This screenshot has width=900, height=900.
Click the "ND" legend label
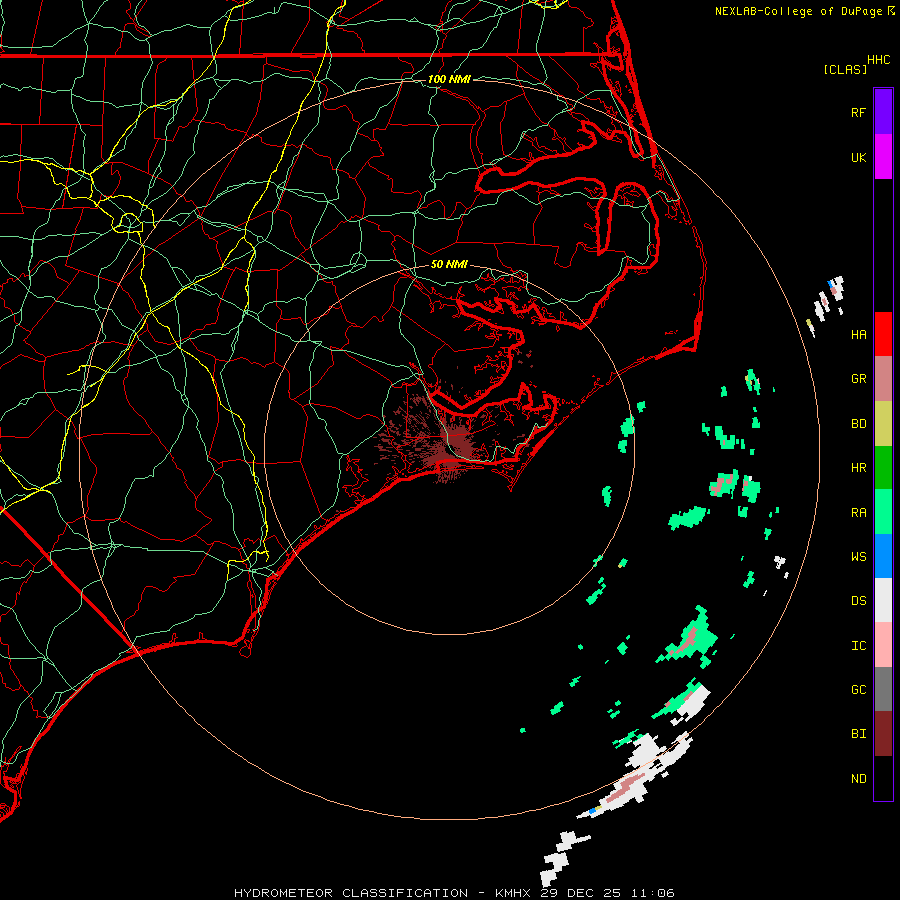[858, 779]
